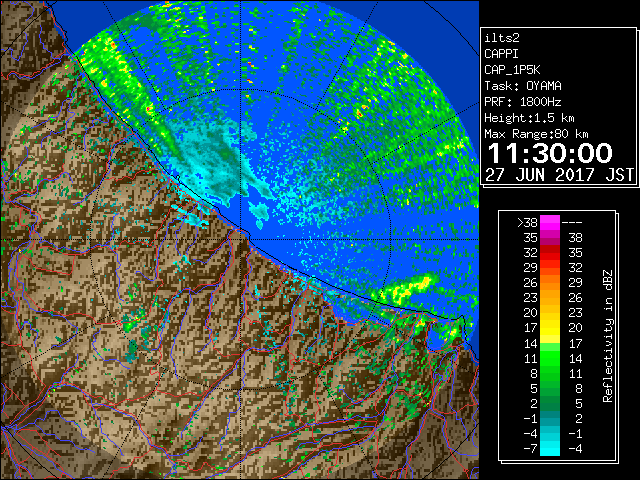Click the Height:1.5 km text
Viewport: 640px width, 480px height.
coord(529,118)
